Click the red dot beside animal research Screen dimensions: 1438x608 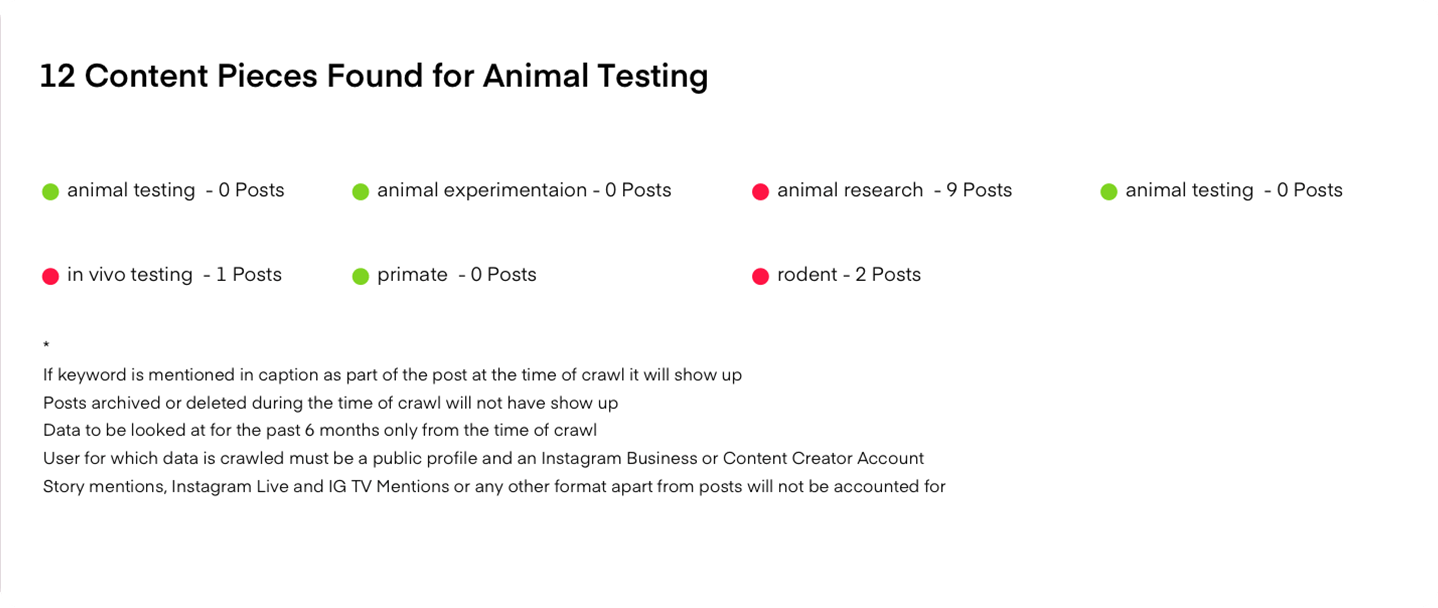click(760, 192)
